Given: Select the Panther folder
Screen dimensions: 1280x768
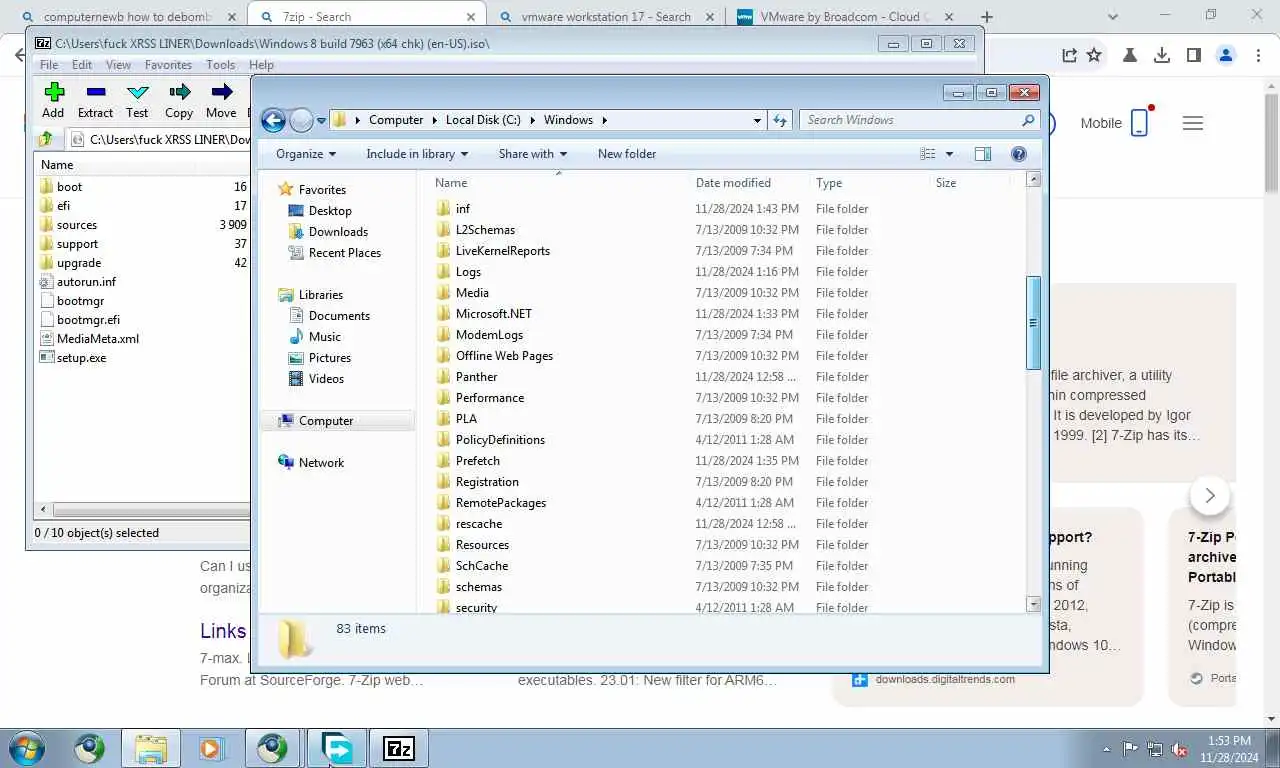Looking at the screenshot, I should point(477,377).
